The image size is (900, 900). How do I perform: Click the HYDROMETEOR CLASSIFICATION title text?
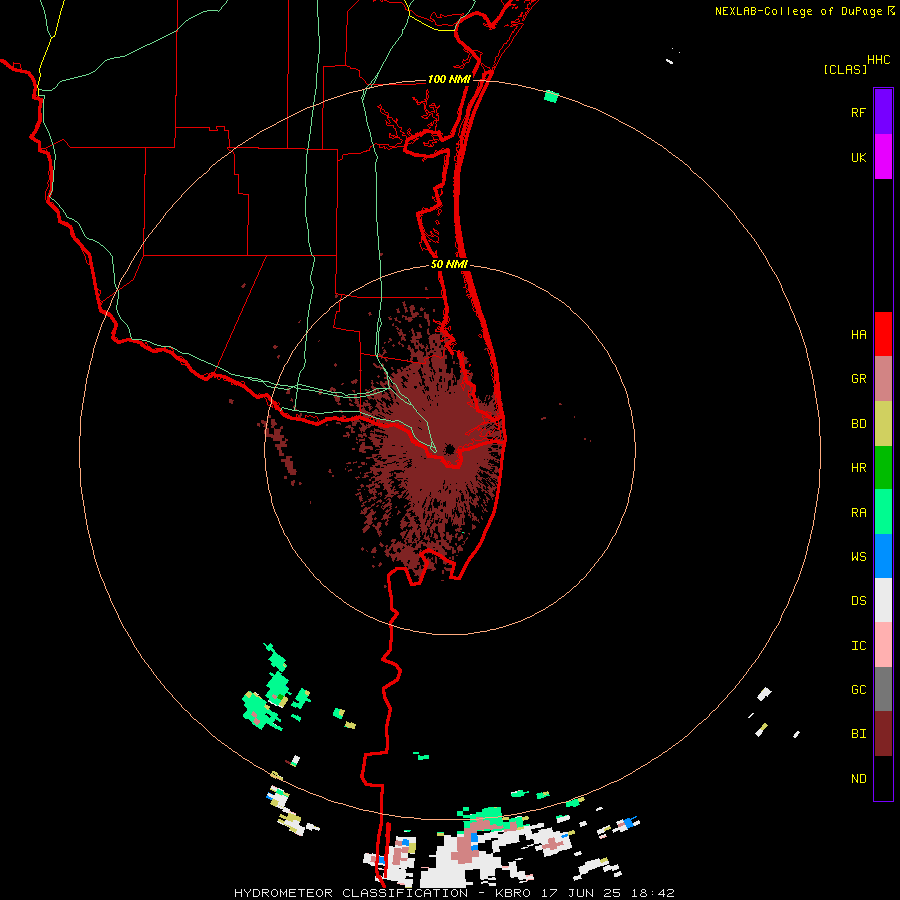pos(351,893)
